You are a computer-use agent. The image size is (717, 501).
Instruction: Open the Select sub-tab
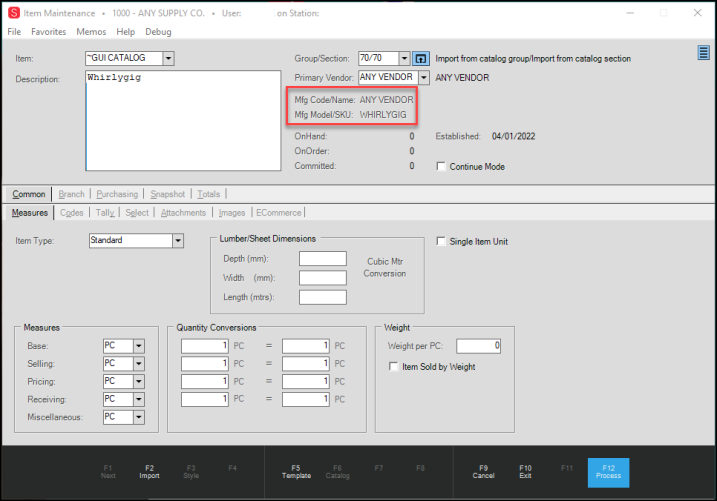[137, 213]
